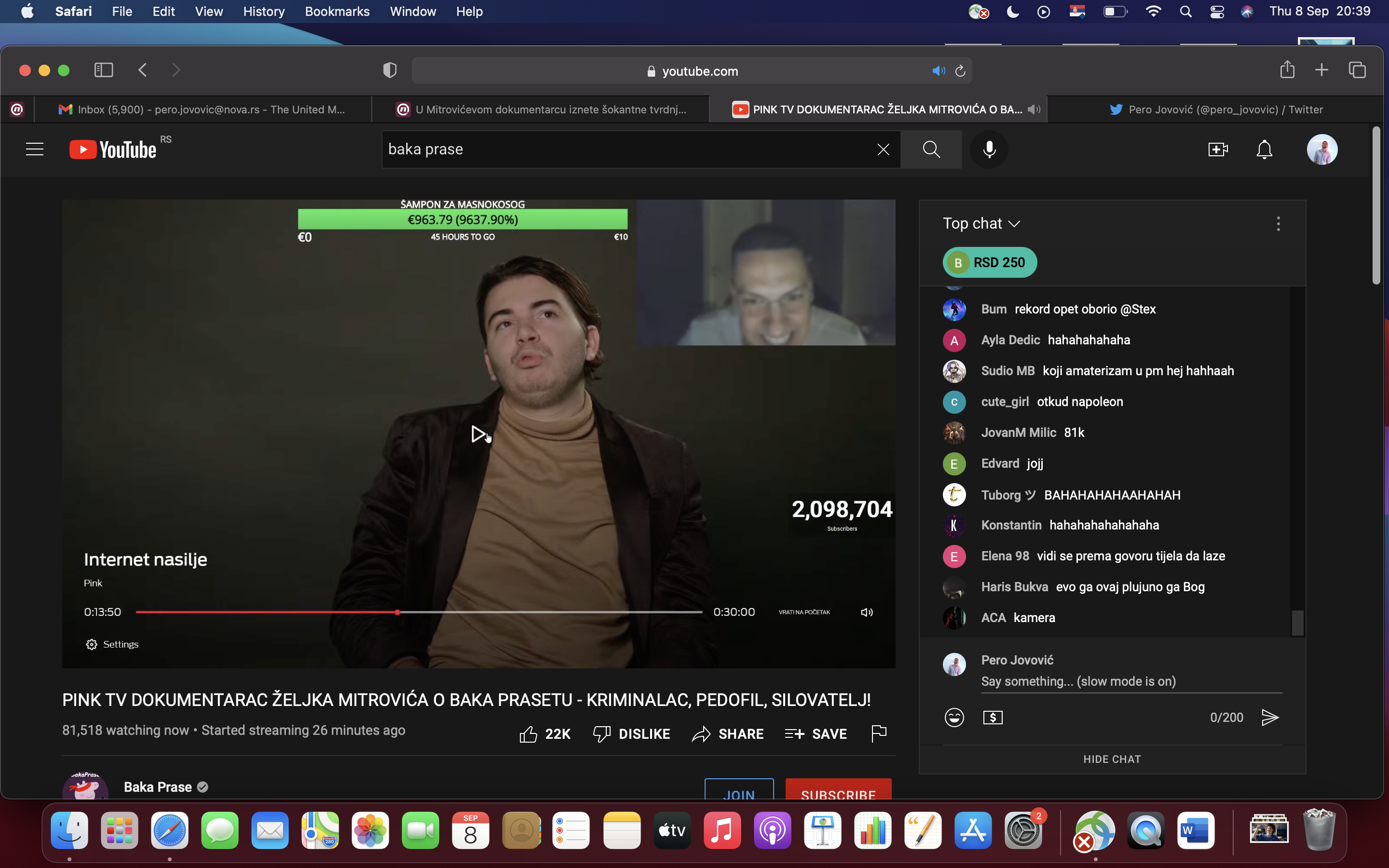This screenshot has height=868, width=1389.
Task: Share the video
Action: [728, 733]
